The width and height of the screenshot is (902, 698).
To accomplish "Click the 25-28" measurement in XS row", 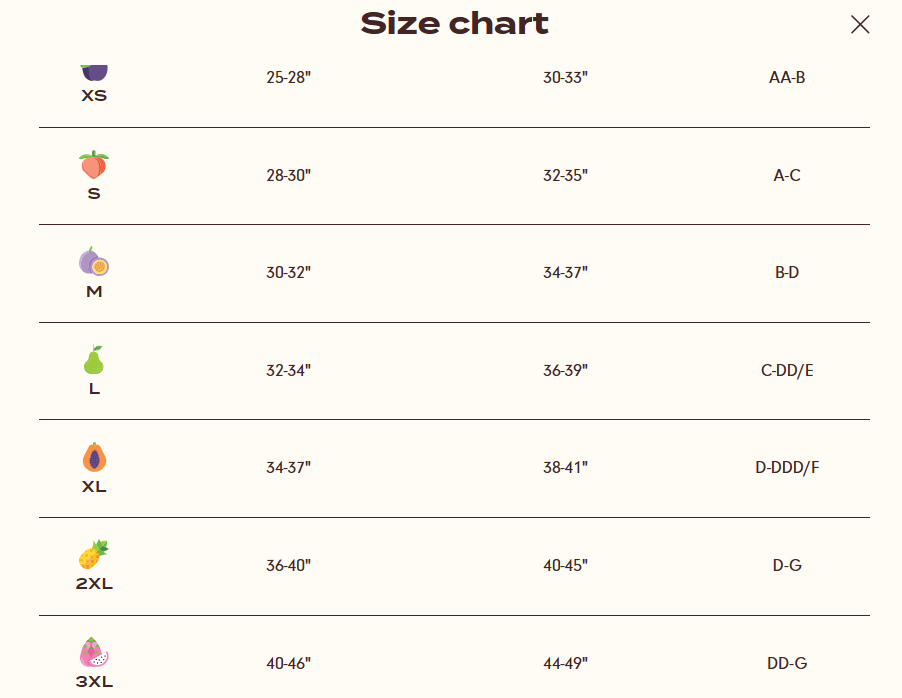I will (x=289, y=77).
